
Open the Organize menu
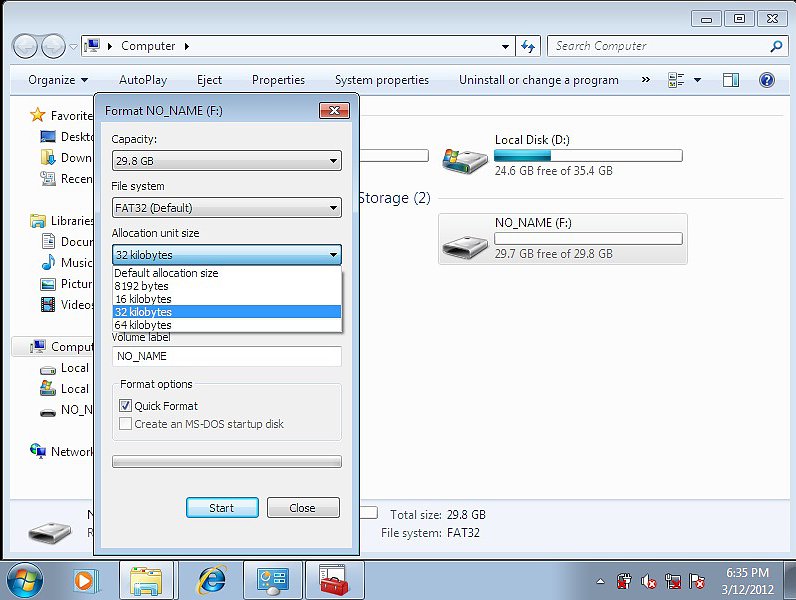[58, 80]
